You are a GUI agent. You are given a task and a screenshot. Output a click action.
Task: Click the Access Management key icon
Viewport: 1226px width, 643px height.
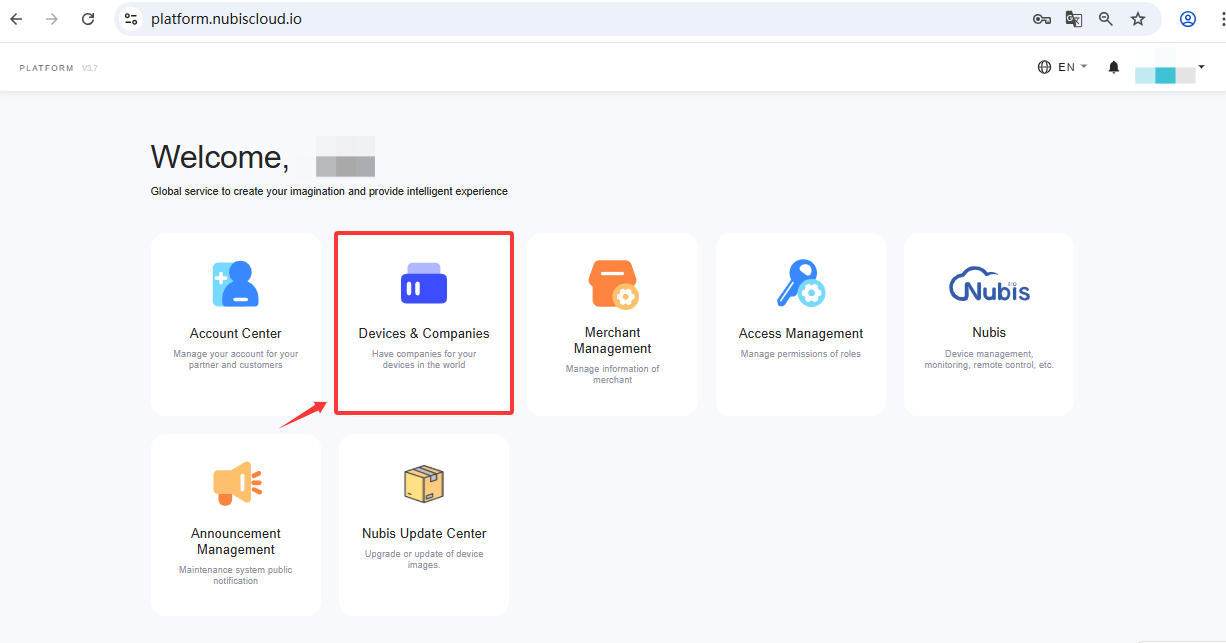pos(801,283)
